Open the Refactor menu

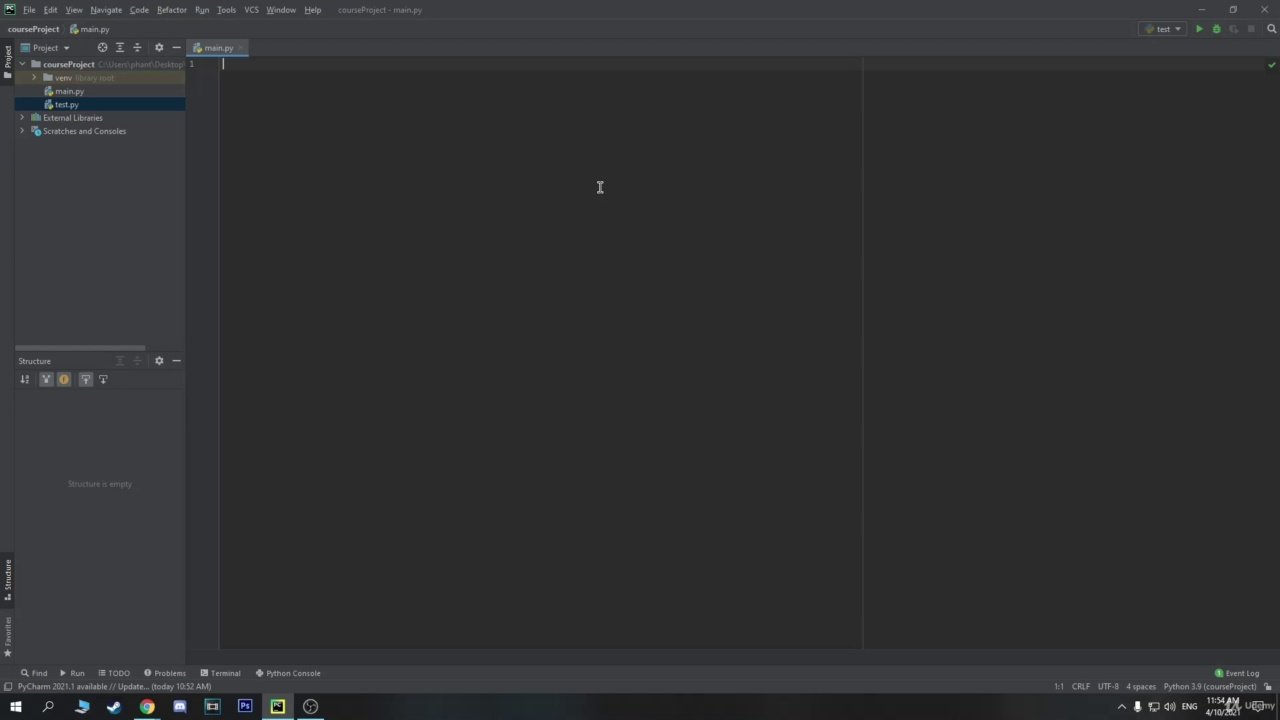coord(171,10)
